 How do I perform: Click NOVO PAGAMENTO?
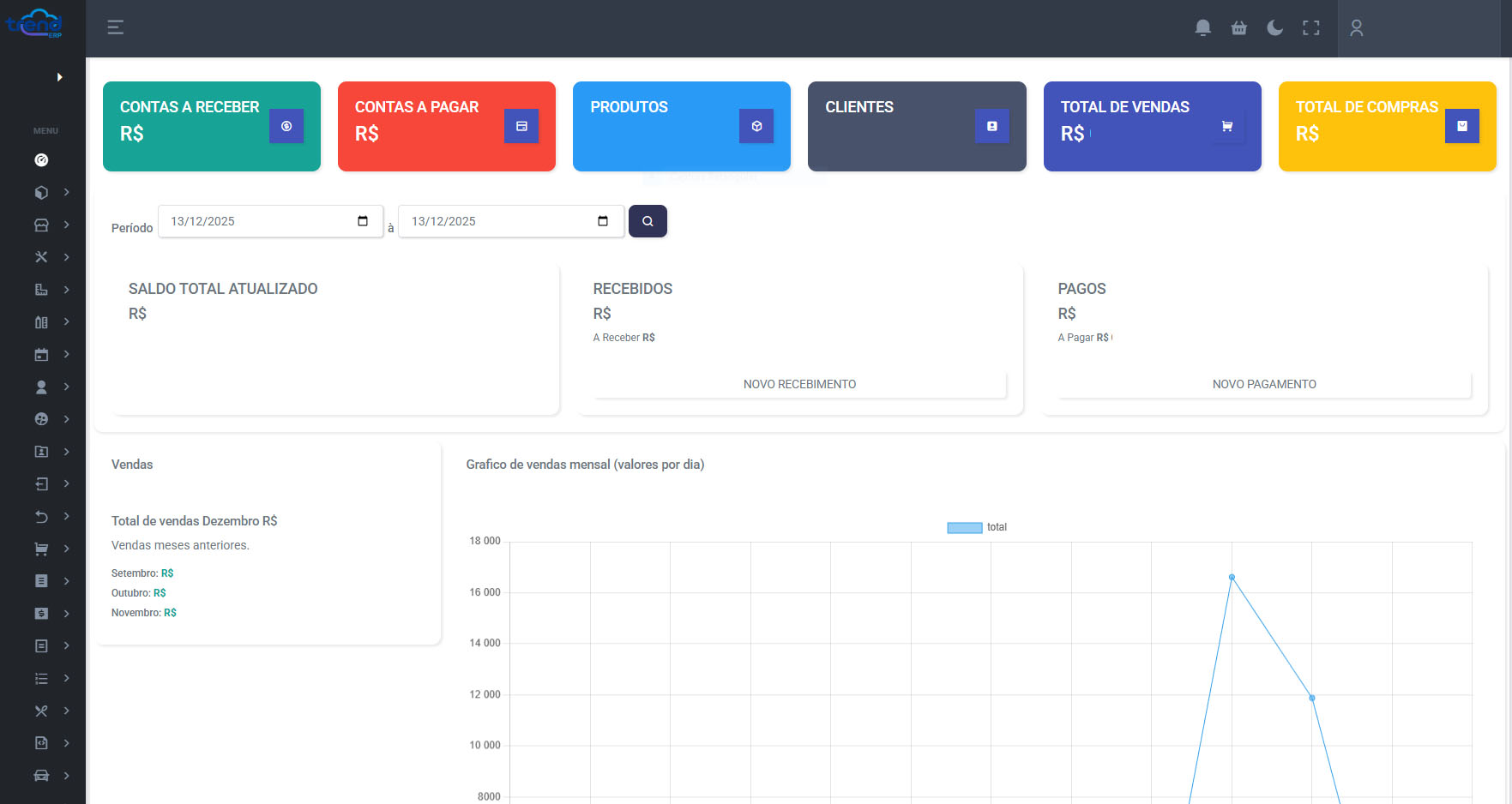[1264, 384]
